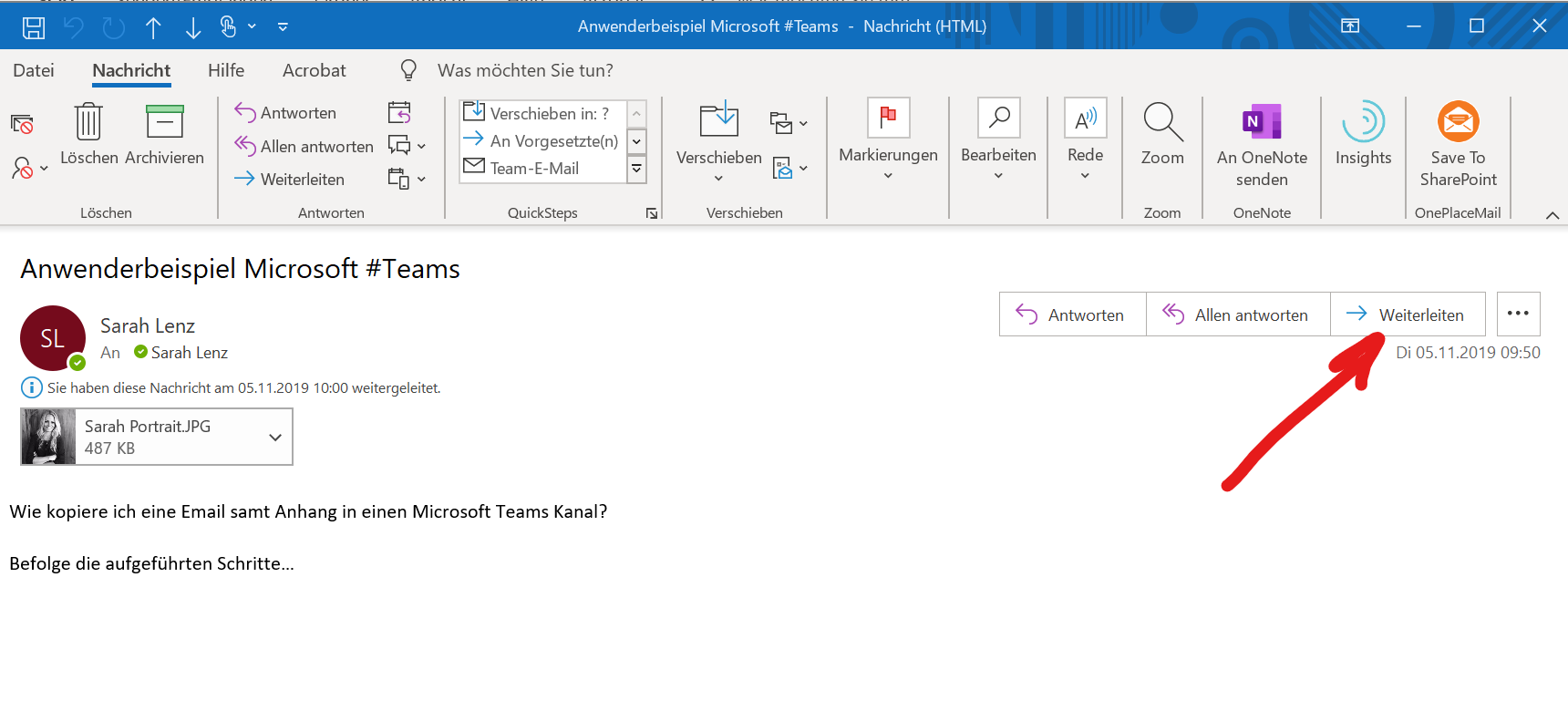Open the Verschieben move menu
Screen dimensions: 1568x701
point(719,142)
